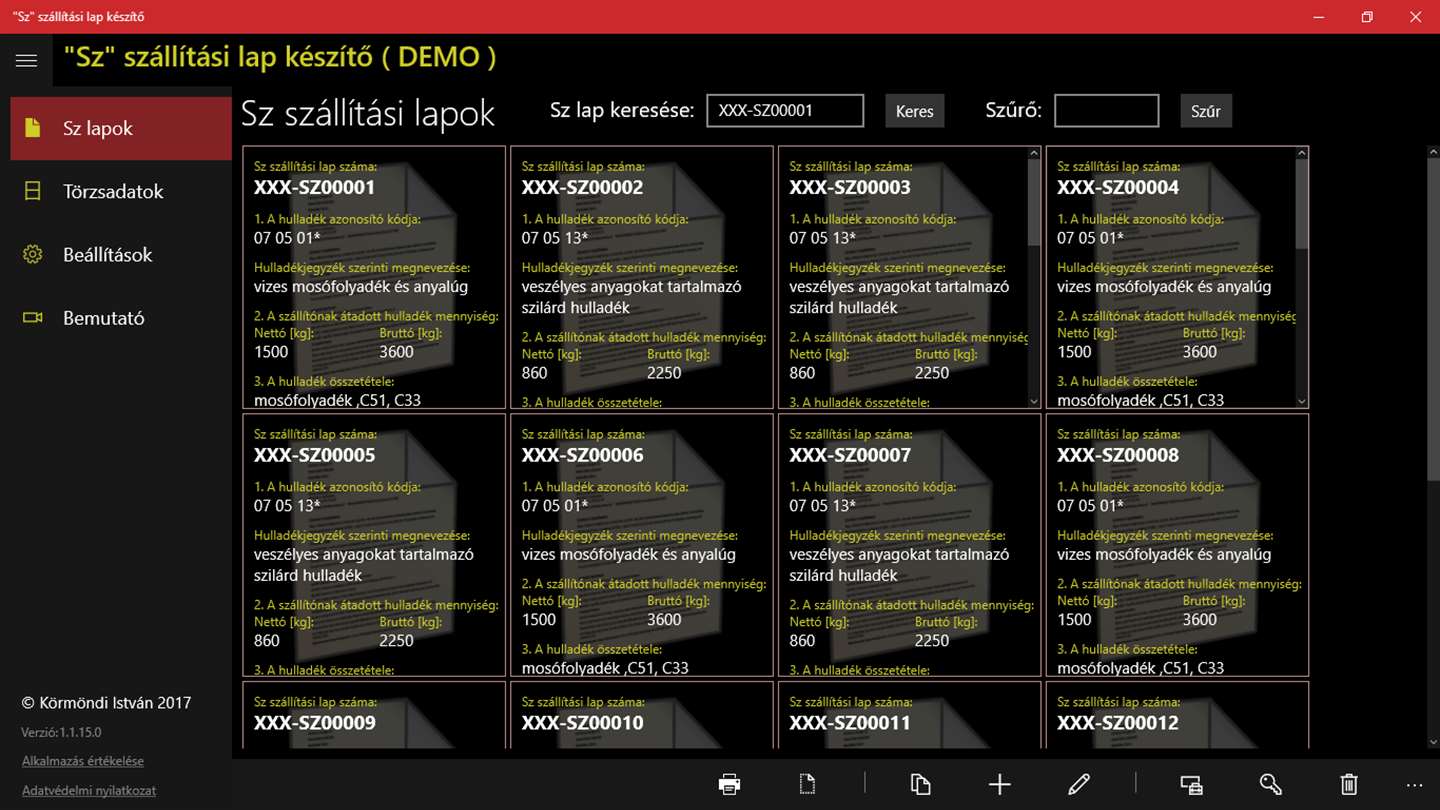
Task: Open the Adatvédelmi nyilatkozat link
Action: click(89, 790)
